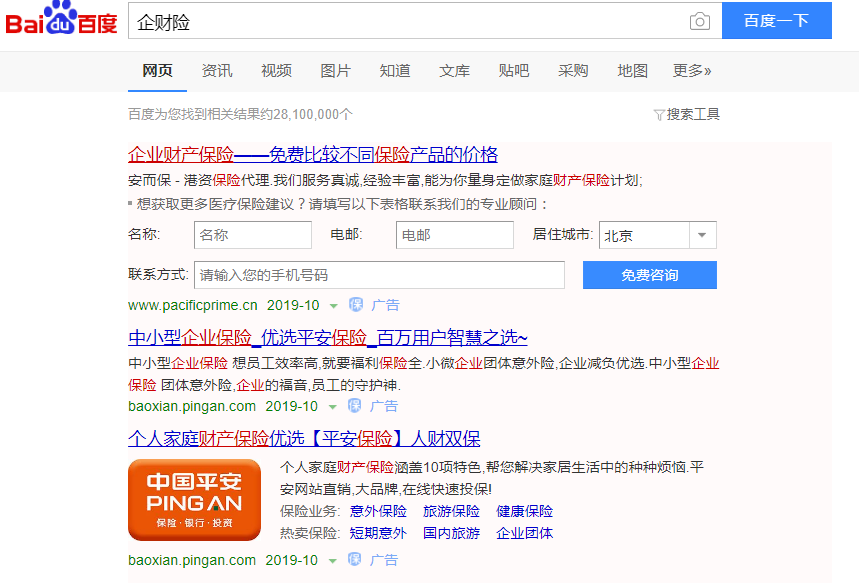
Task: Open the 旅游保险 link
Action: point(451,511)
